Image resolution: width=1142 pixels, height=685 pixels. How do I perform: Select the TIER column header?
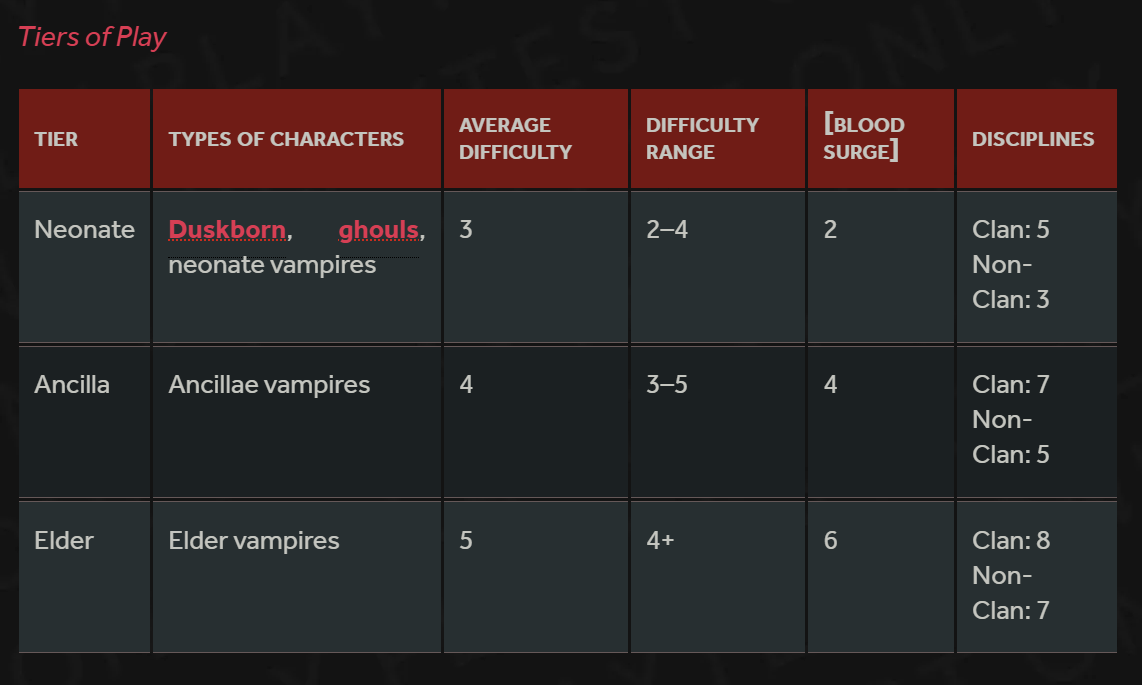[84, 138]
